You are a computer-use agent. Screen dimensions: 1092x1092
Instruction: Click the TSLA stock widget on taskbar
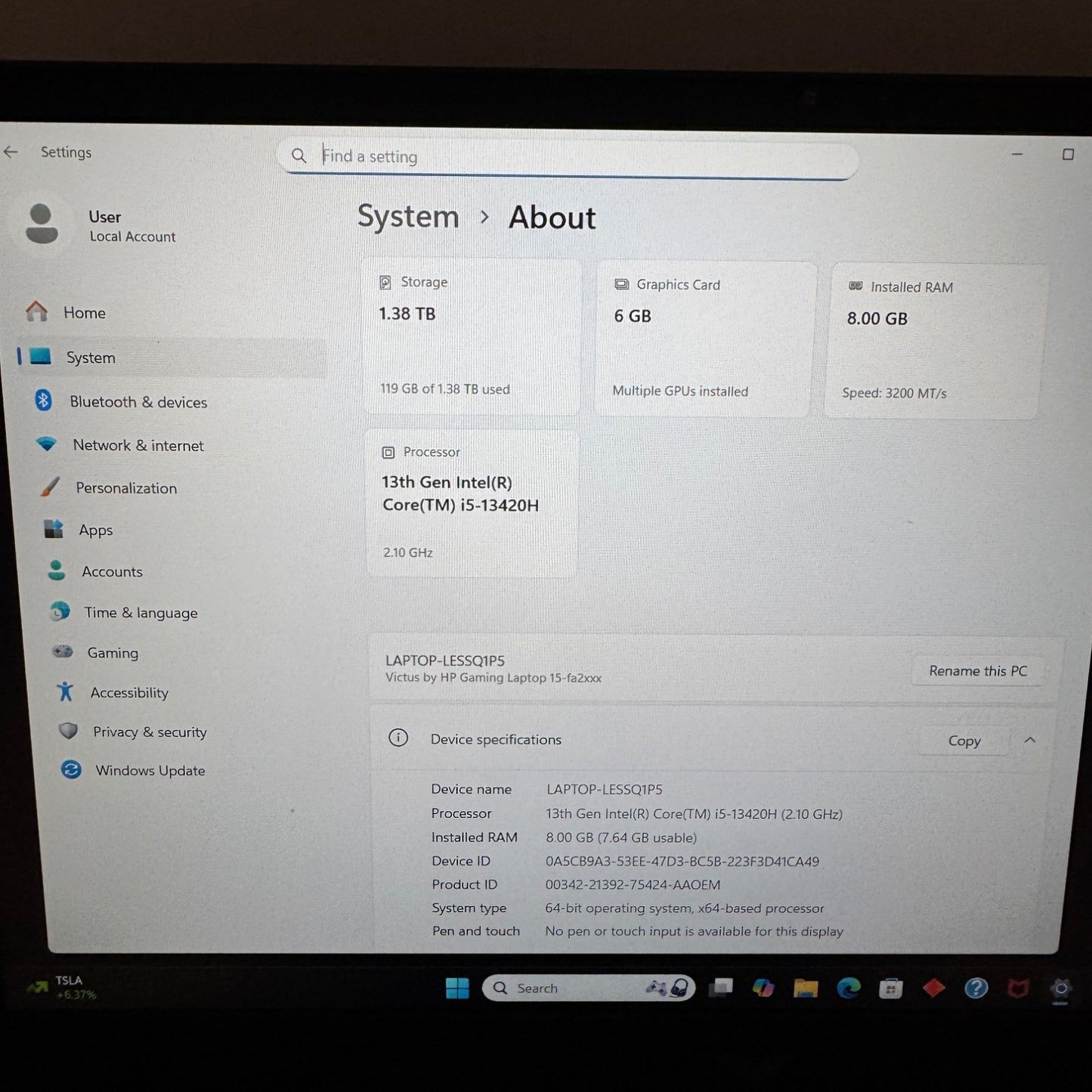pyautogui.click(x=62, y=987)
